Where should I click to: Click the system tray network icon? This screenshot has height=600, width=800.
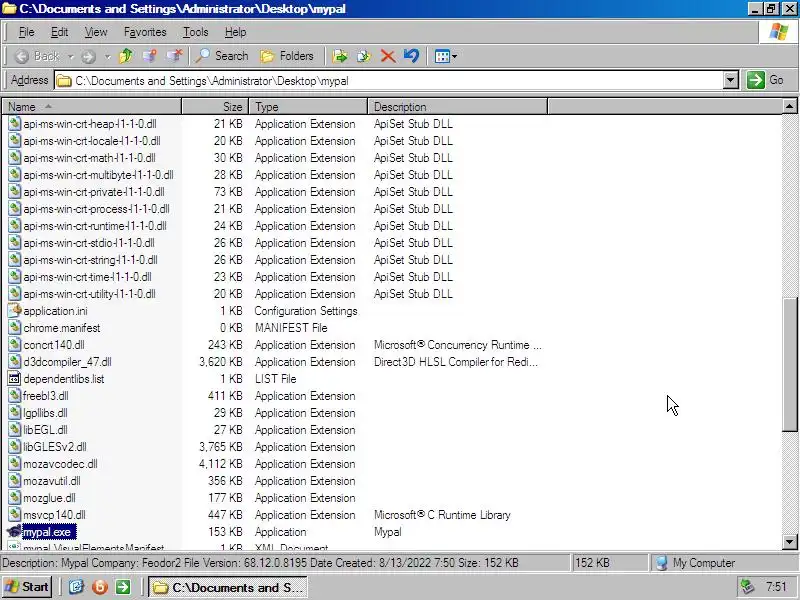pos(747,586)
